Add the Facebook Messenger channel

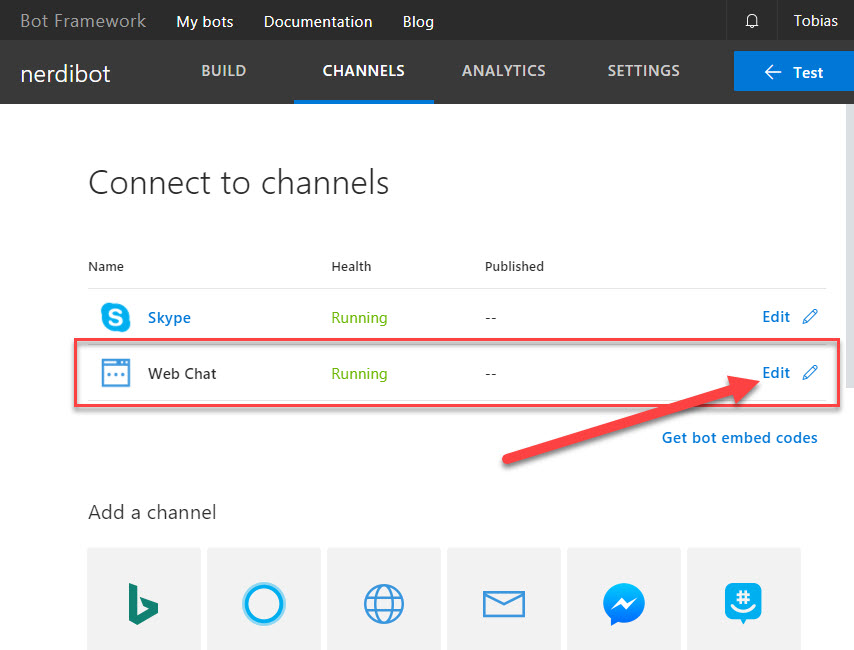tap(624, 599)
